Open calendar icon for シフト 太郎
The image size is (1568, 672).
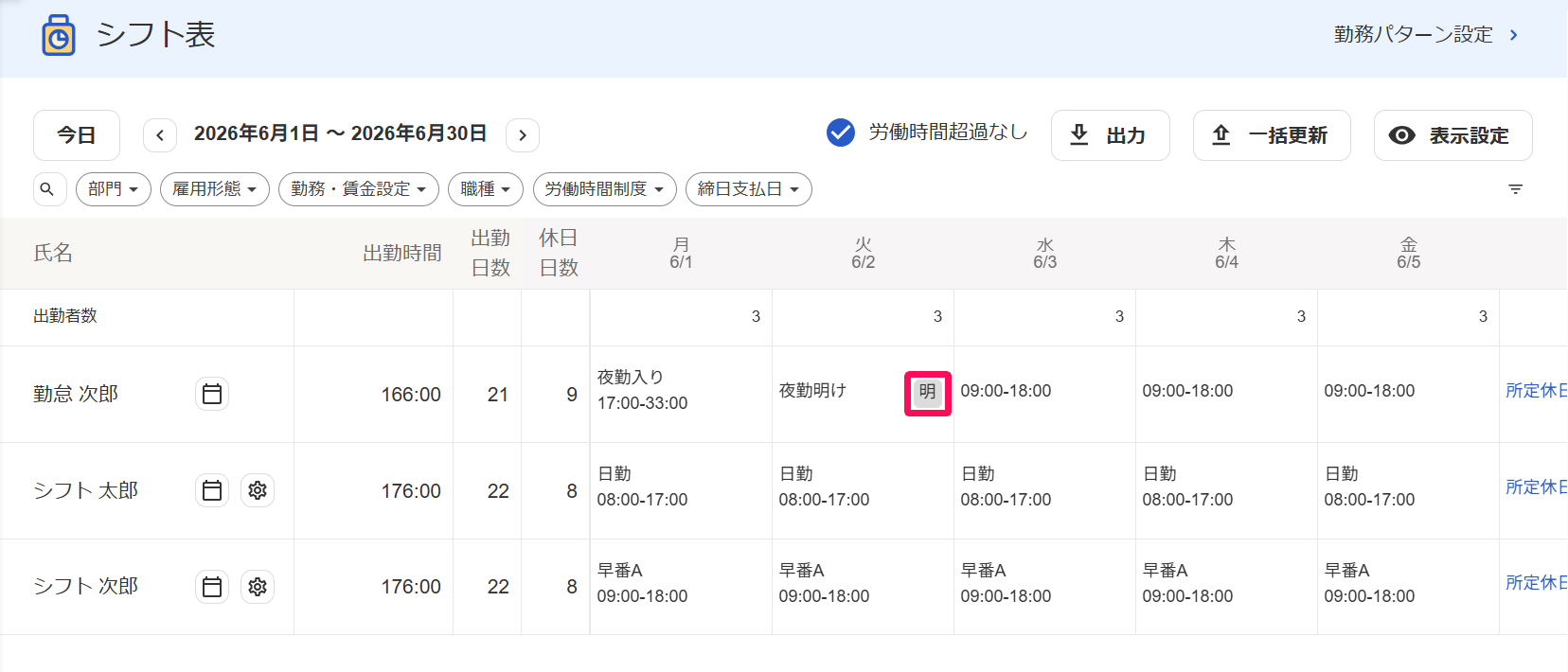pyautogui.click(x=212, y=490)
